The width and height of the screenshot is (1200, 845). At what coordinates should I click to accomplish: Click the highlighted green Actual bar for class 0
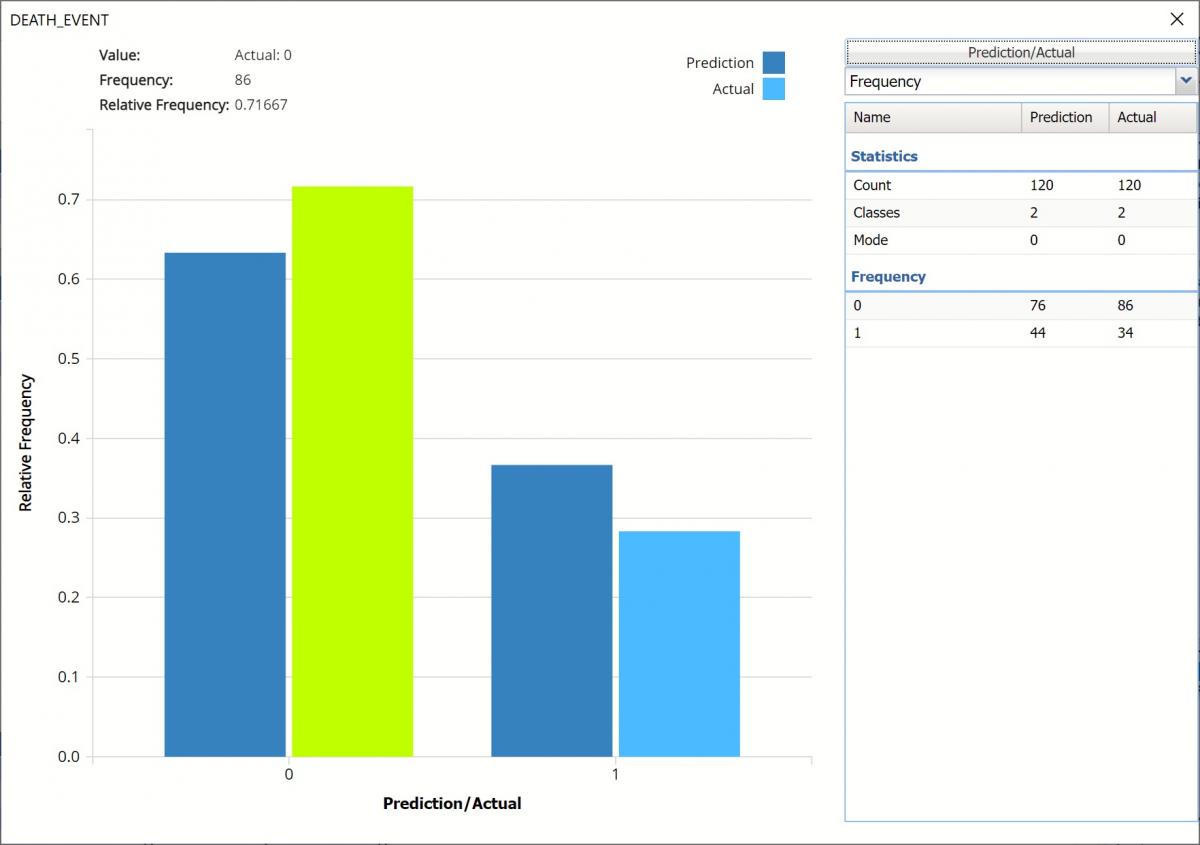pos(352,472)
